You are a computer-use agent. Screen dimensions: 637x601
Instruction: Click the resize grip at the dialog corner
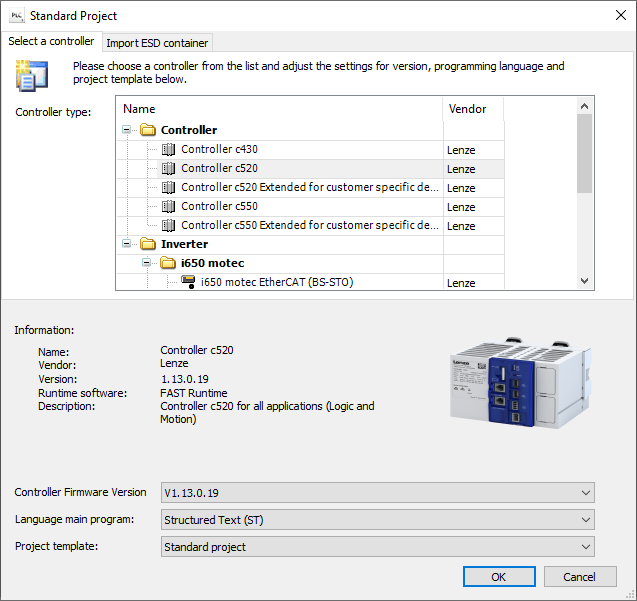[x=631, y=595]
